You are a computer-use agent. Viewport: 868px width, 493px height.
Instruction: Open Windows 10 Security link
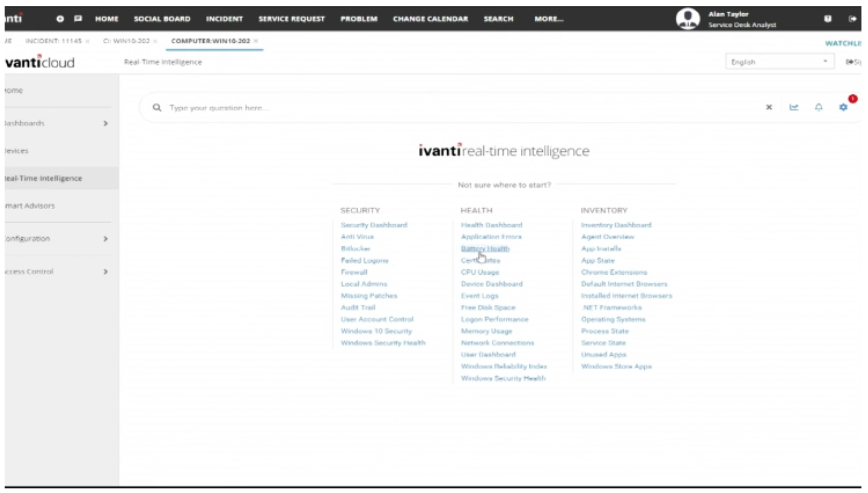point(376,331)
